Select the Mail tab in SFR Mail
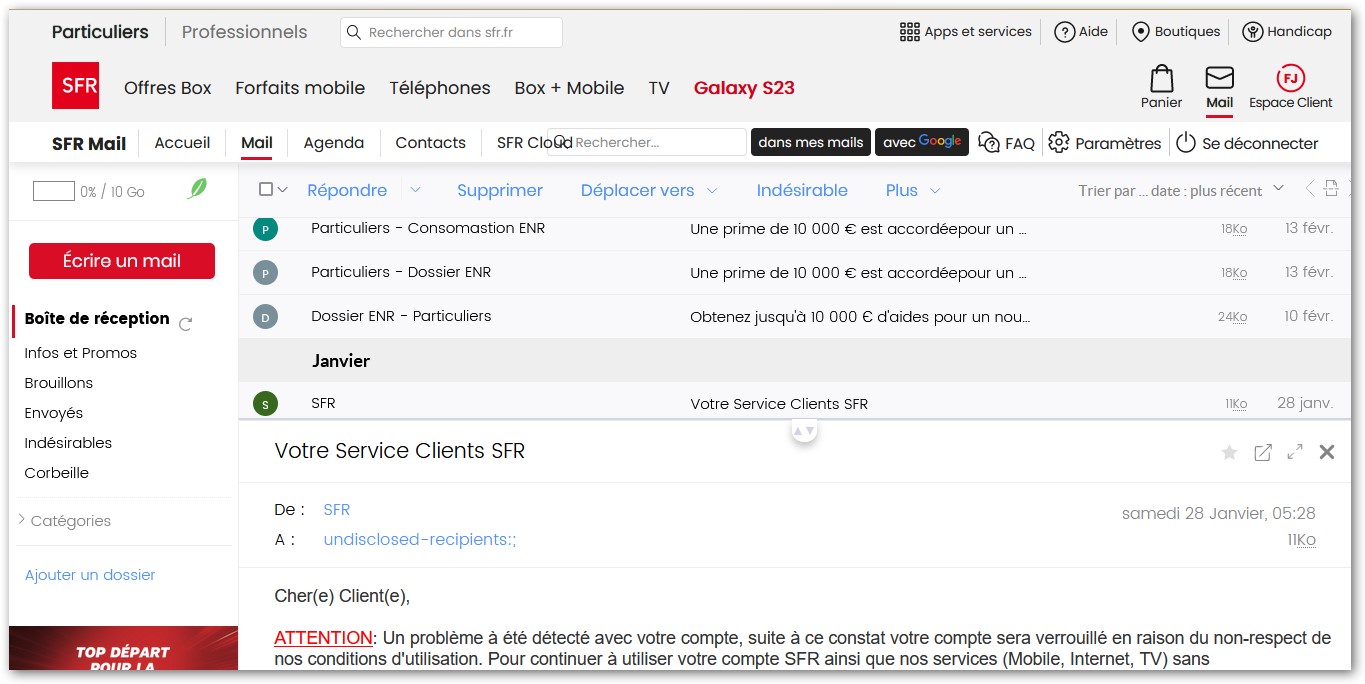1365x684 pixels. click(x=257, y=142)
